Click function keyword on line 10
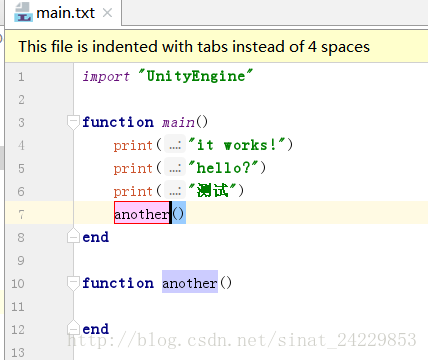Screen dimensions: 428x360 pos(118,283)
